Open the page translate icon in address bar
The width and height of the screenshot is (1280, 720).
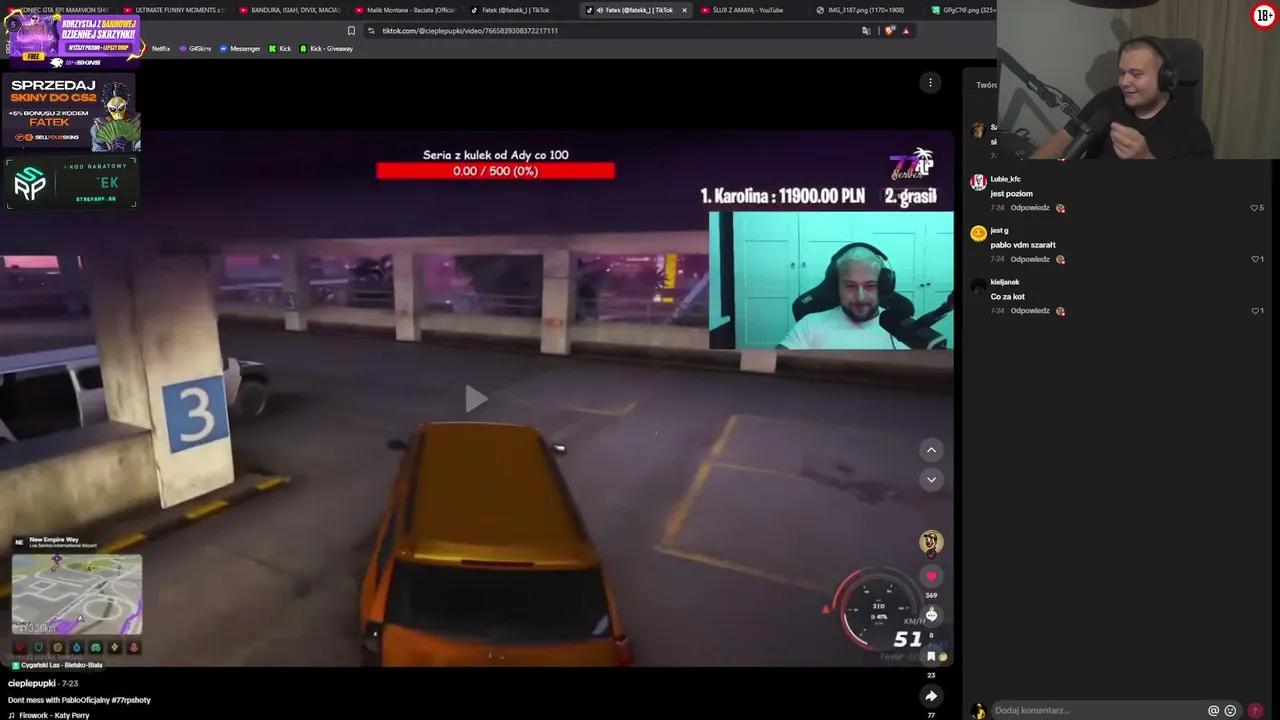(x=866, y=31)
